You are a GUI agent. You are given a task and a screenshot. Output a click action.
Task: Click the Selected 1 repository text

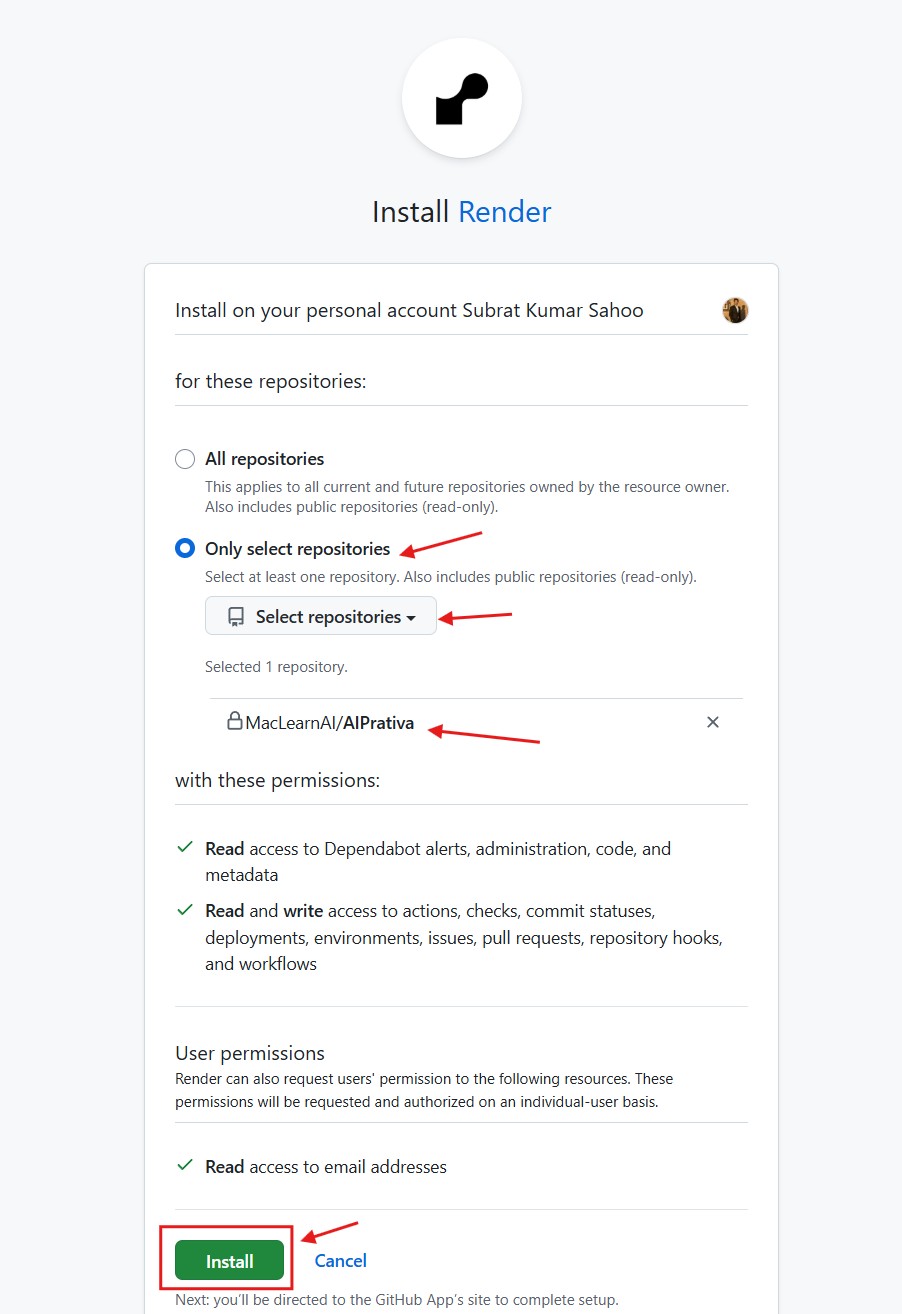(276, 667)
